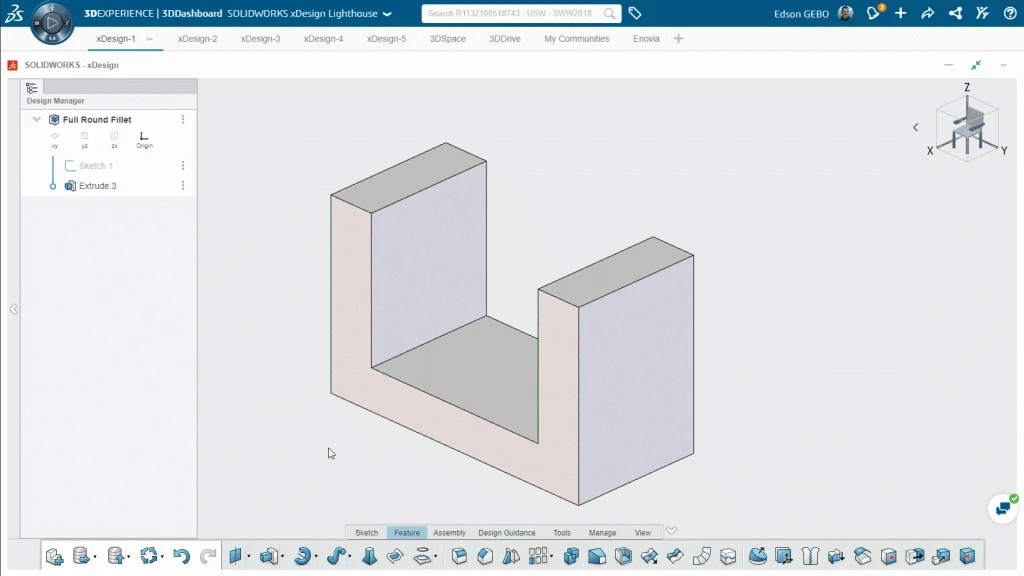Viewport: 1024px width, 576px height.
Task: Click Edson GEBO user avatar
Action: tap(845, 13)
